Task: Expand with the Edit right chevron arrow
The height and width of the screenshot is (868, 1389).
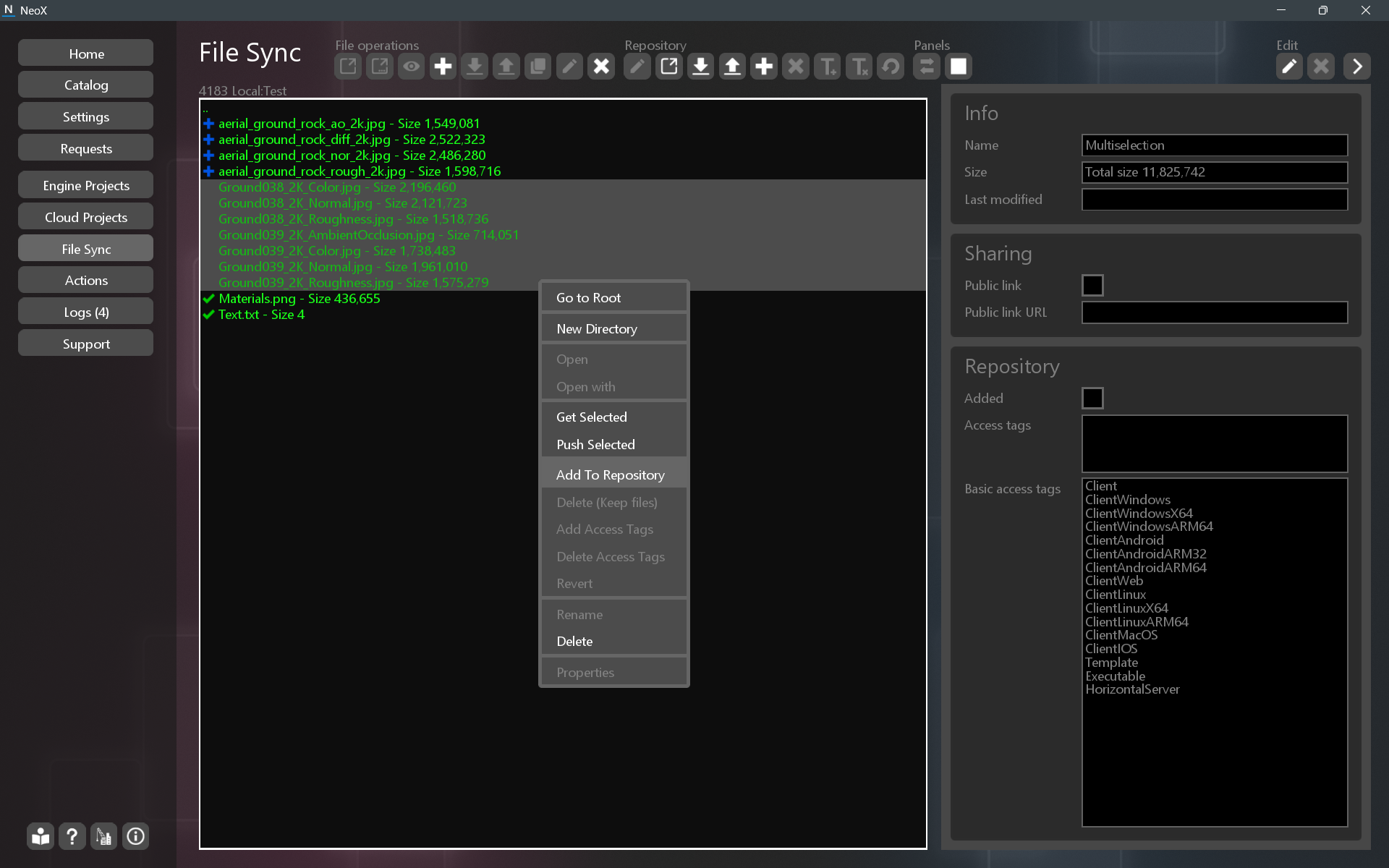Action: (1357, 67)
